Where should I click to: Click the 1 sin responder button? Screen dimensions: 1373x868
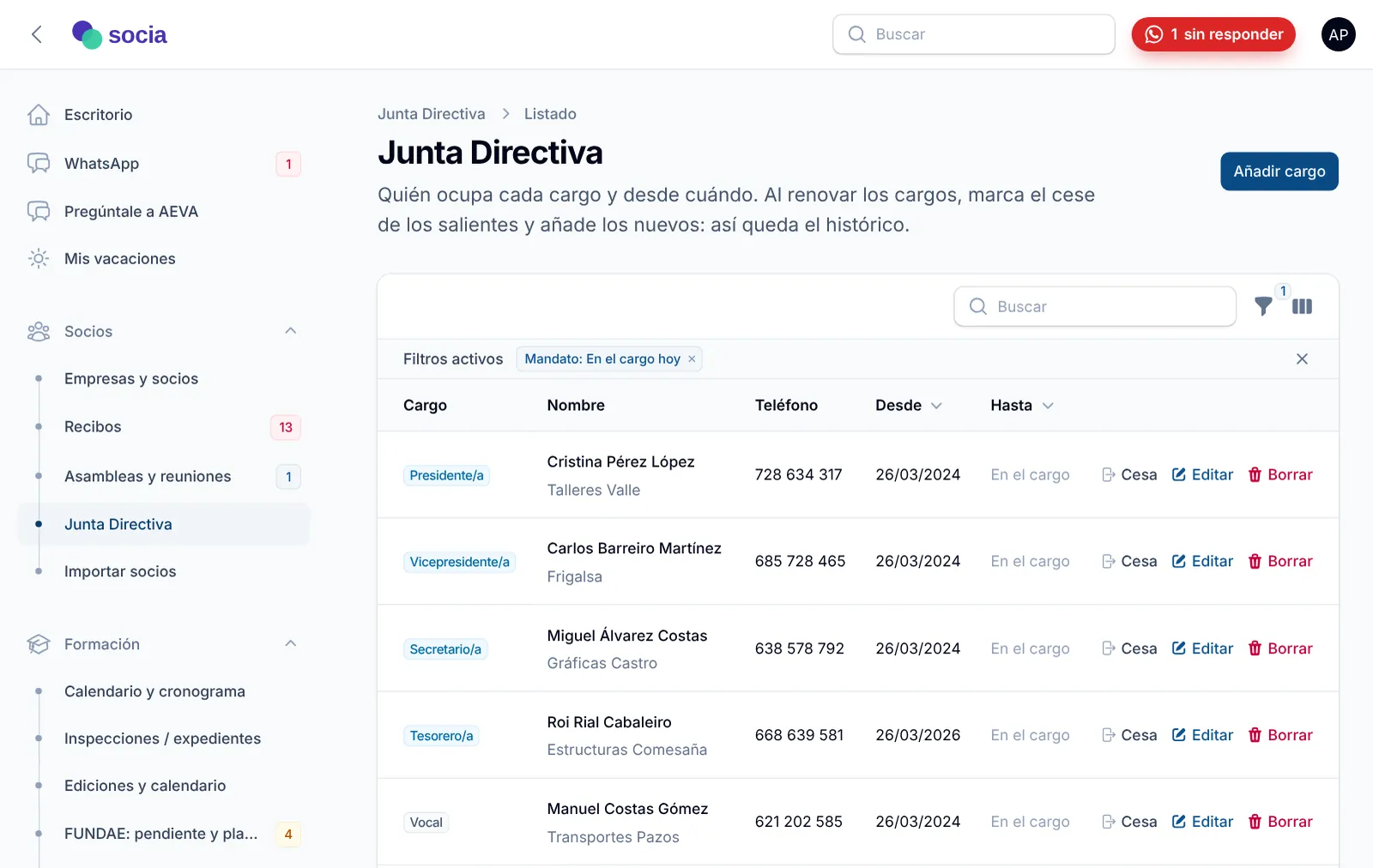(1213, 34)
